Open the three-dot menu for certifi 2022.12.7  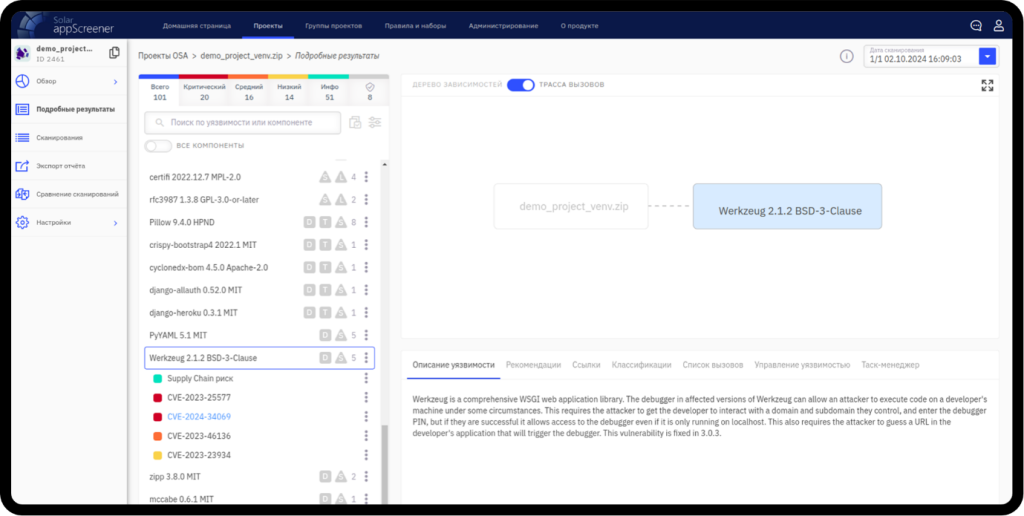coord(366,176)
